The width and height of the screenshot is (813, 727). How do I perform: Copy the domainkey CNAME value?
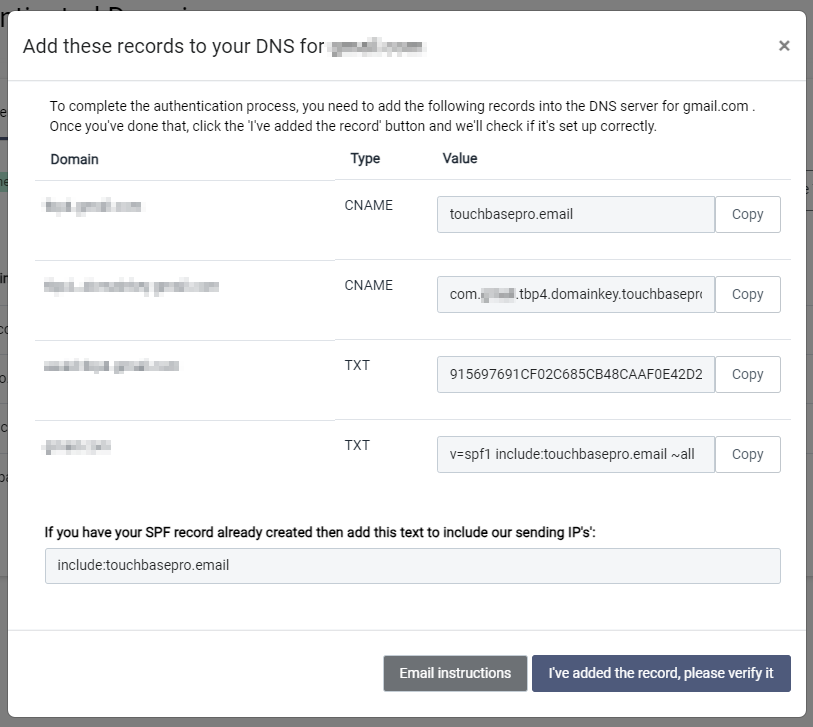[748, 294]
